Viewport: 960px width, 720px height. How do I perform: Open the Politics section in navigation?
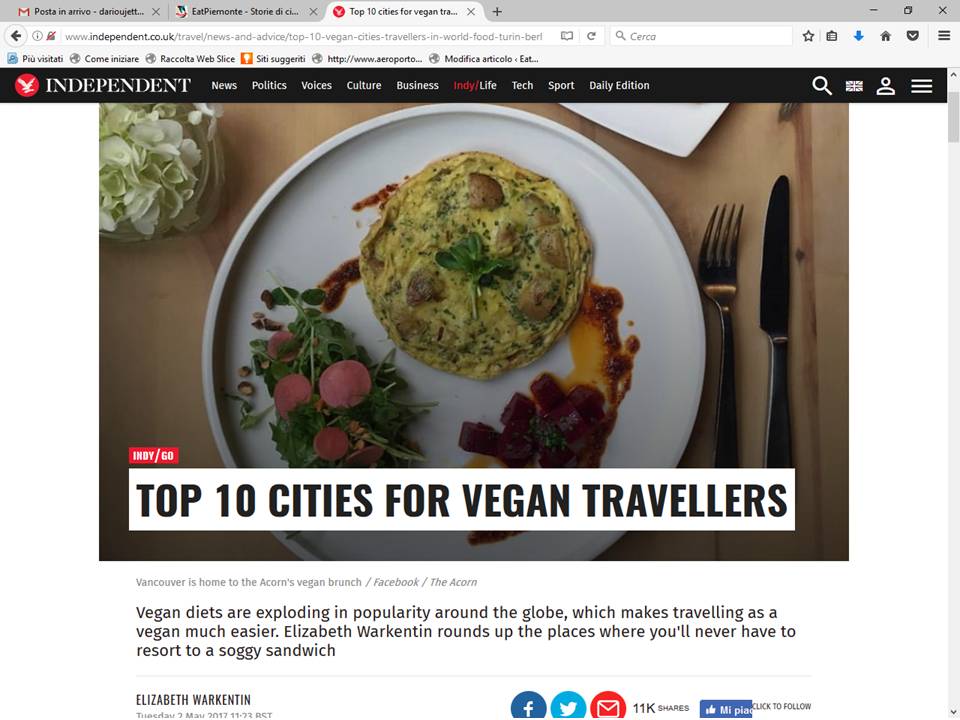(269, 86)
